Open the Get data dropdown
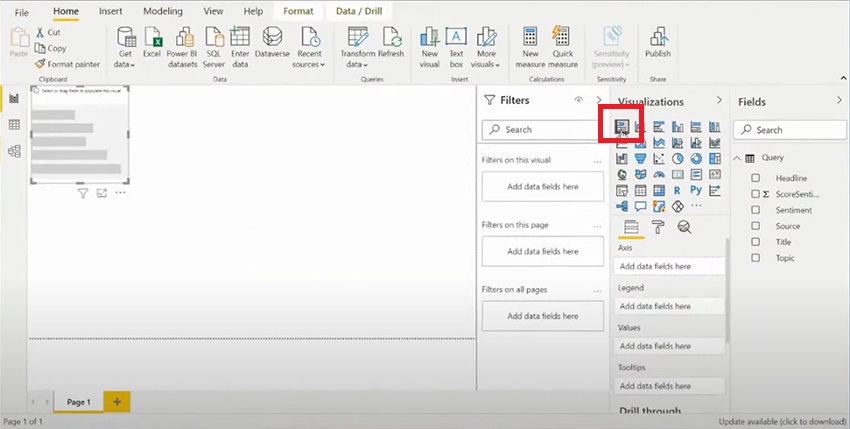The width and height of the screenshot is (850, 429). [x=125, y=48]
